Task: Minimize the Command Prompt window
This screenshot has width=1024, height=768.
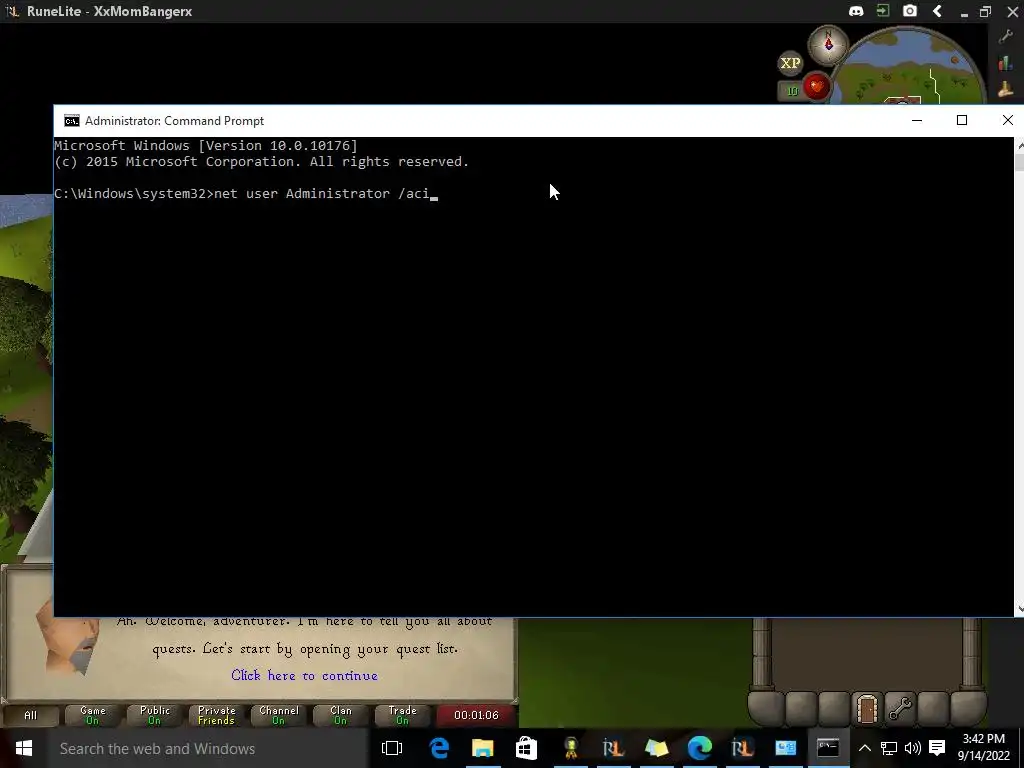Action: coord(917,121)
